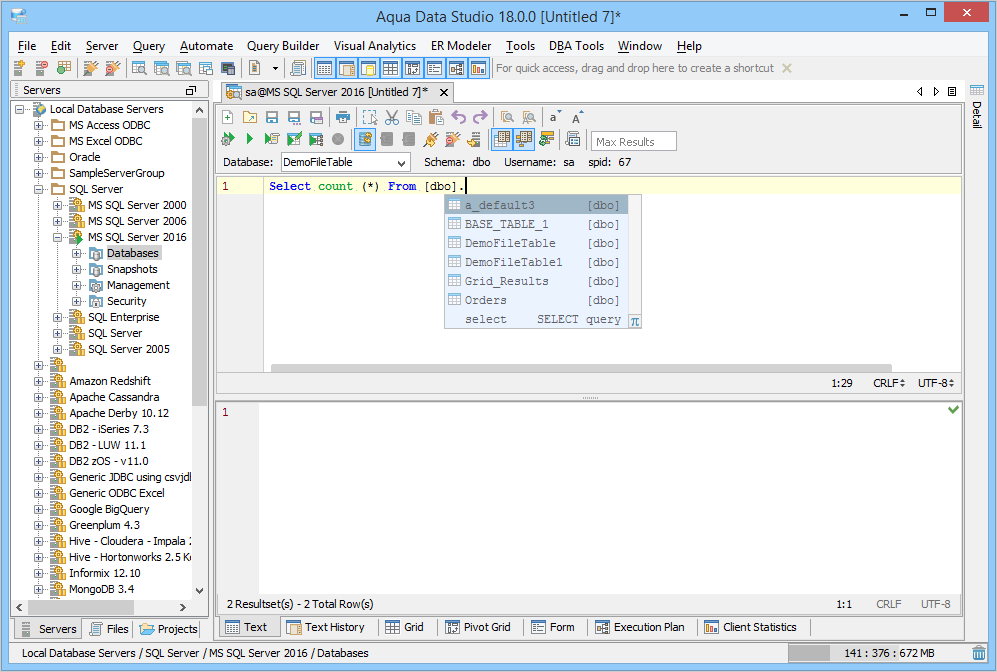Open the Projects panel tab
Viewport: 997px width, 672px height.
[x=168, y=629]
